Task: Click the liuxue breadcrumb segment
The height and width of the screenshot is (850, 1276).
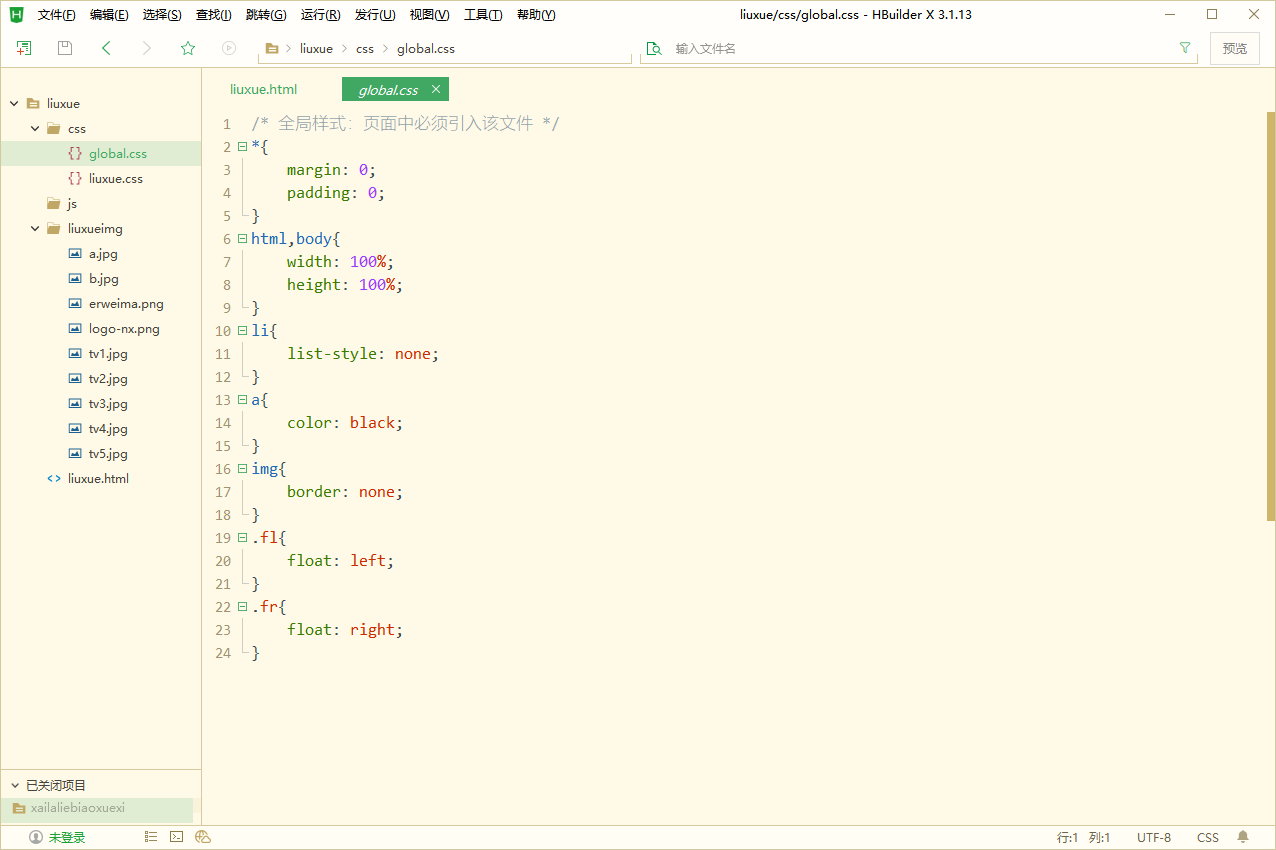Action: click(316, 48)
